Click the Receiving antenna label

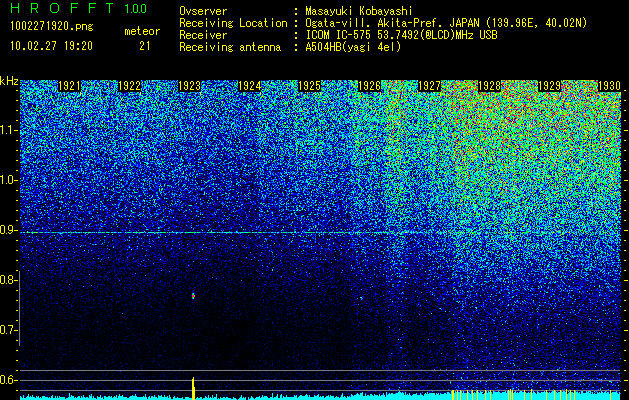(x=230, y=47)
